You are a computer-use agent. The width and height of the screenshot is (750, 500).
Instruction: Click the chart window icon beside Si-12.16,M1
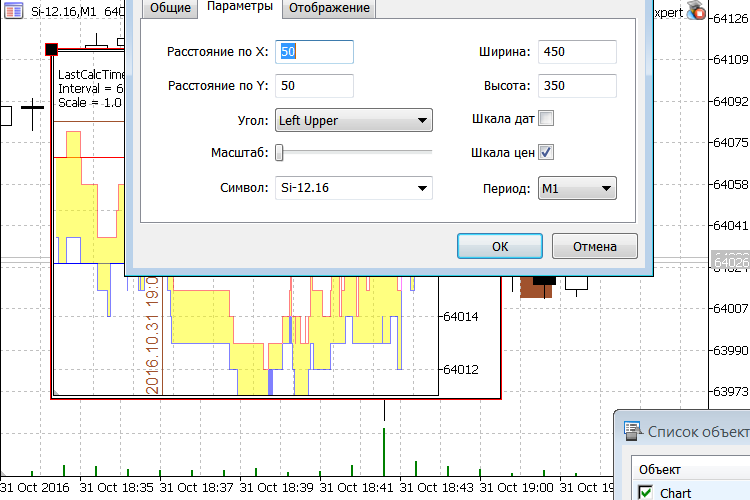[13, 11]
